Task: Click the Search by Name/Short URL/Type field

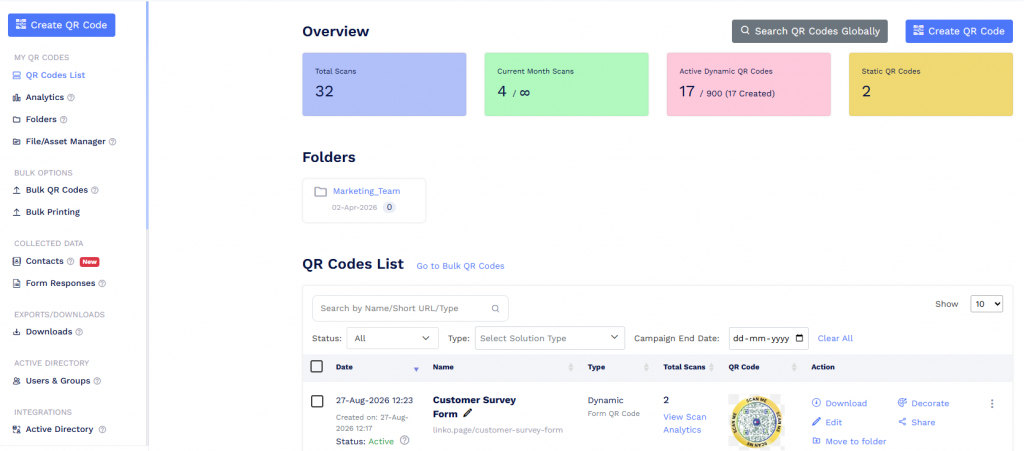Action: pos(410,309)
